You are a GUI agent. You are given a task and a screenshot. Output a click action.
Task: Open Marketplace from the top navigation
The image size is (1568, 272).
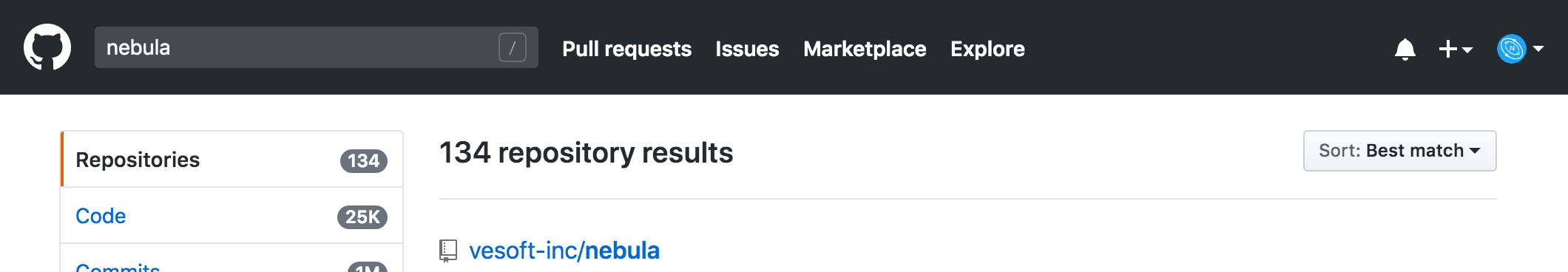[865, 49]
